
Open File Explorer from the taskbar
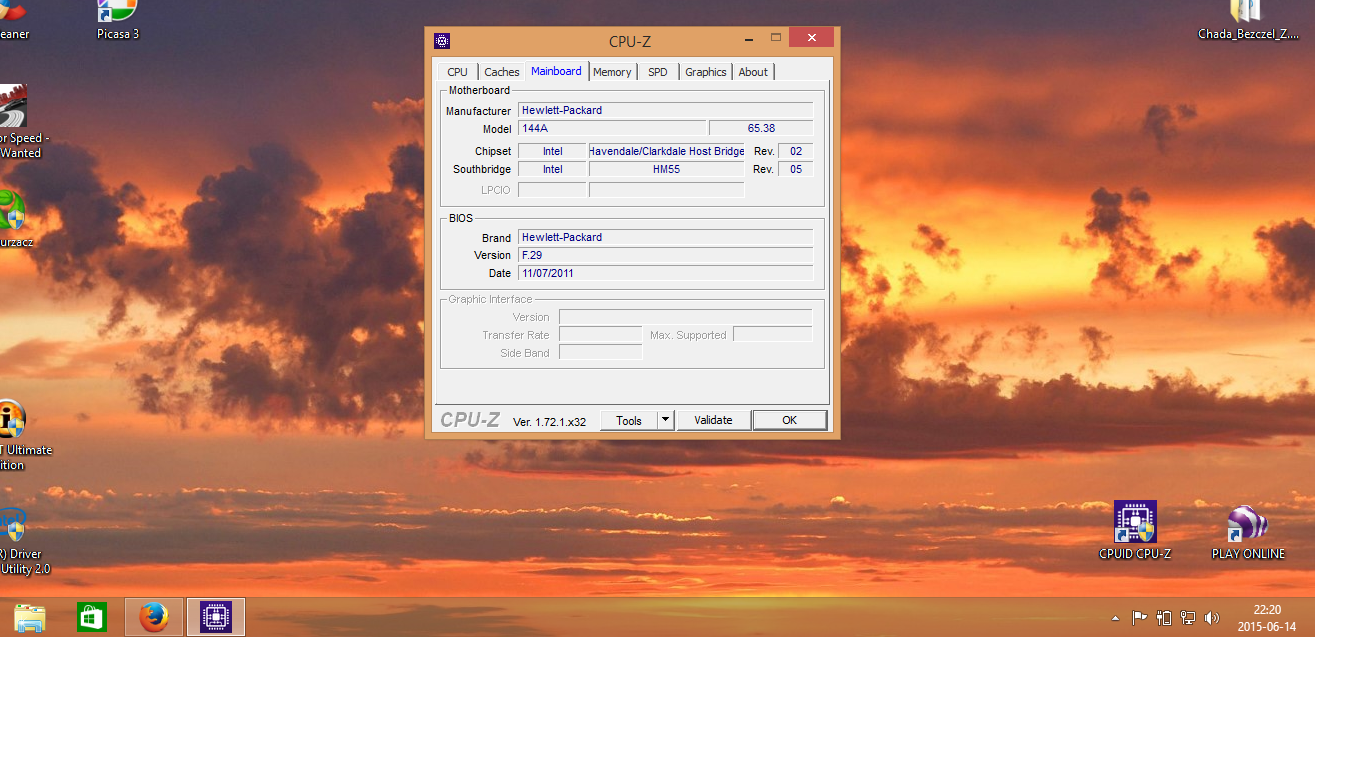point(30,617)
